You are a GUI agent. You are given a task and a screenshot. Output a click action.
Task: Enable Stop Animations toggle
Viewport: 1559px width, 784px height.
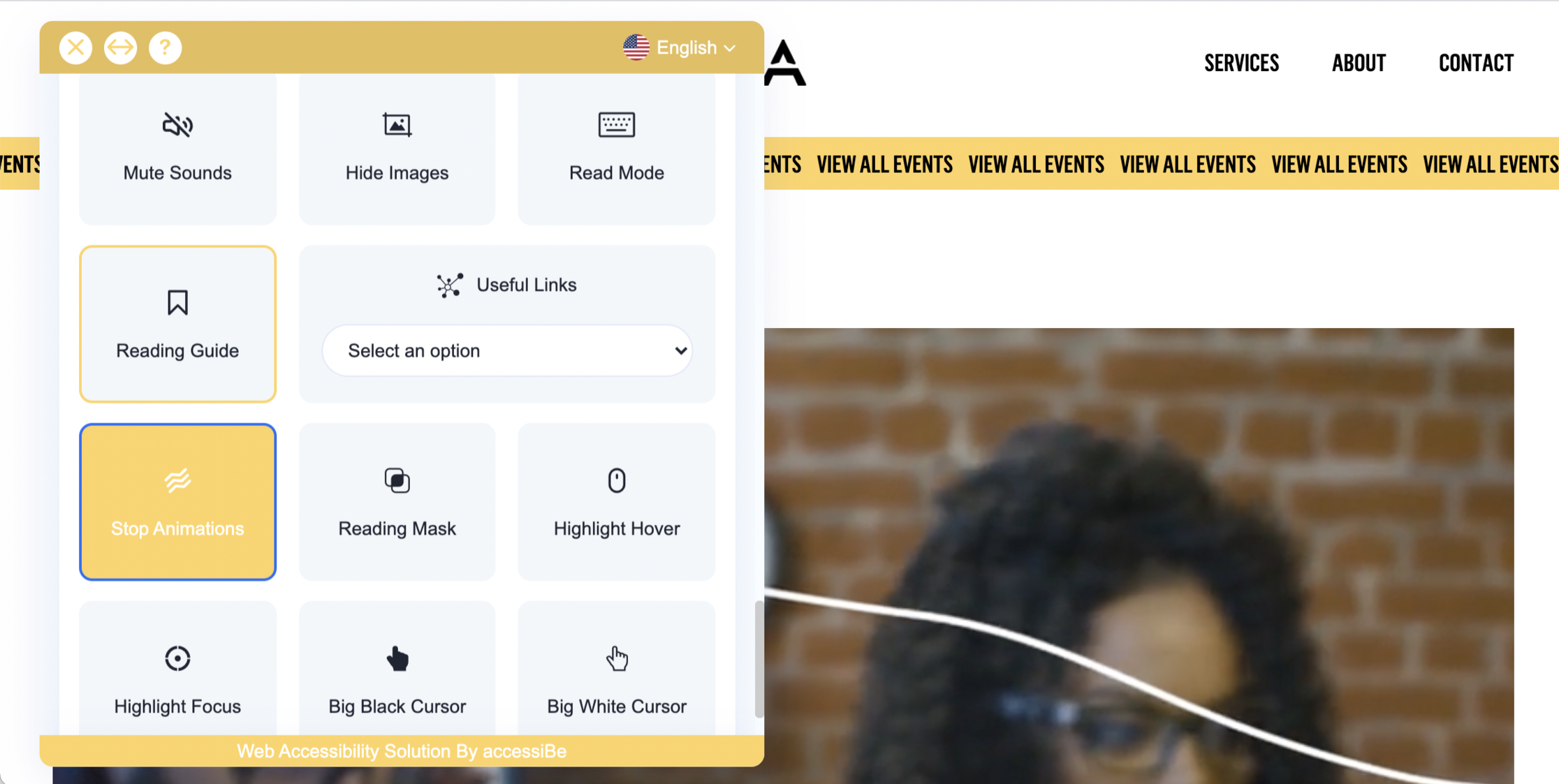click(x=178, y=501)
